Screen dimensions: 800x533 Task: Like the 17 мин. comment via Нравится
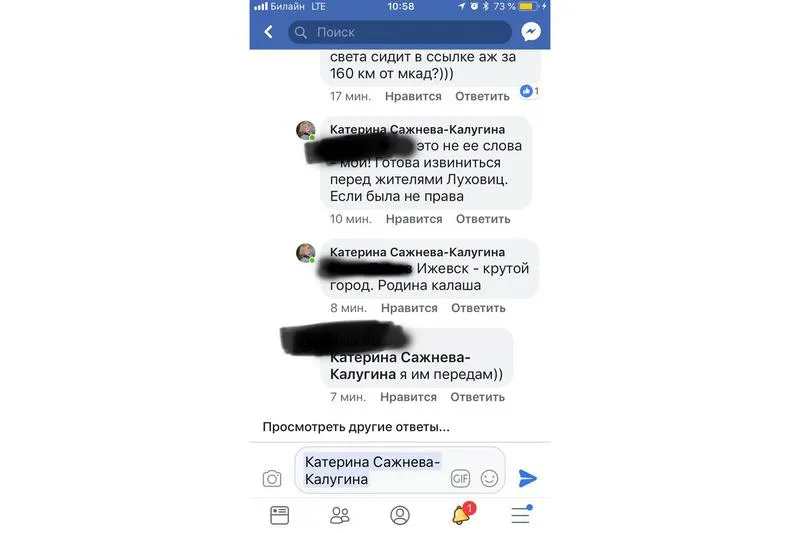click(413, 96)
